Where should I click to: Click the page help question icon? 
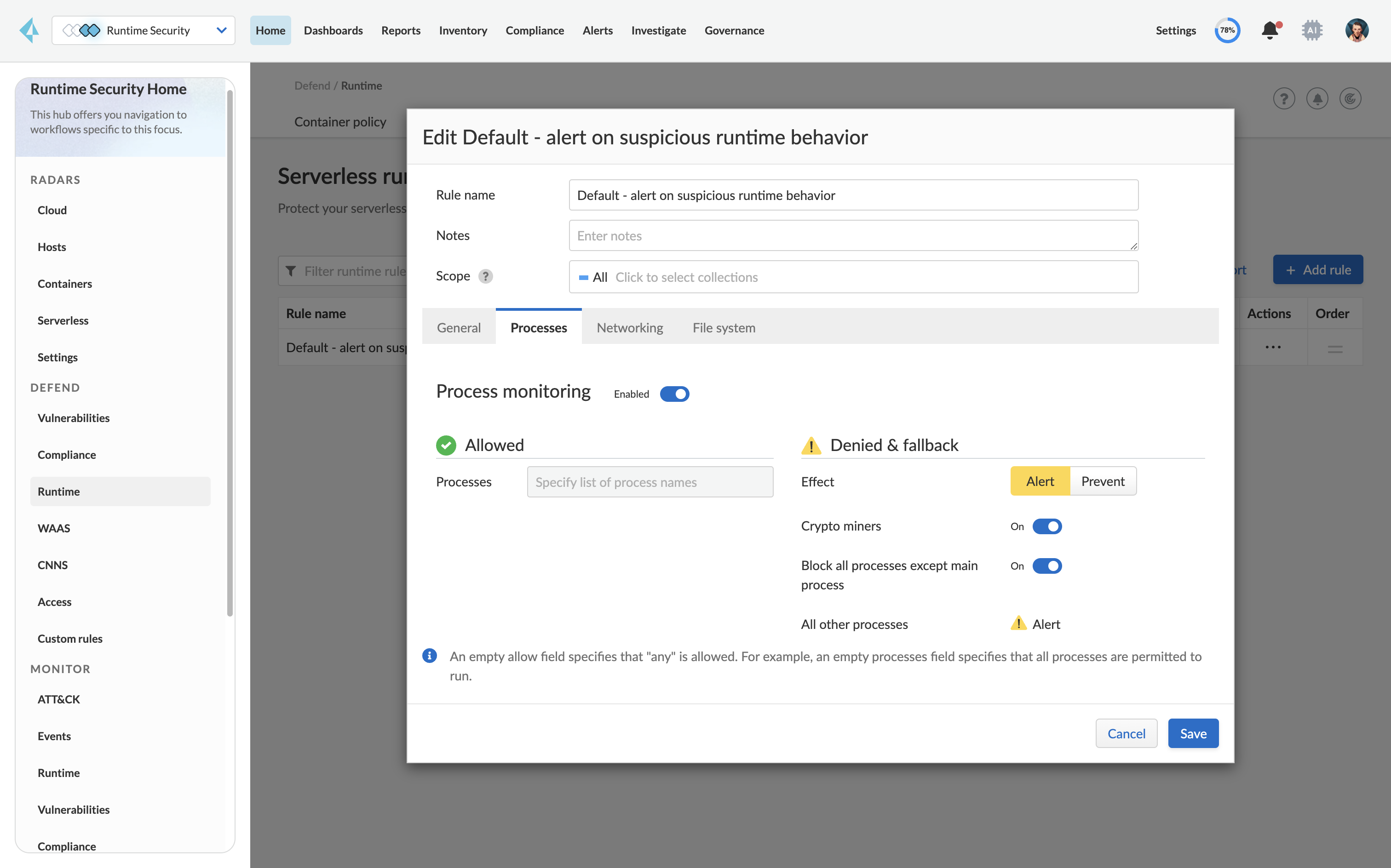pos(1284,99)
